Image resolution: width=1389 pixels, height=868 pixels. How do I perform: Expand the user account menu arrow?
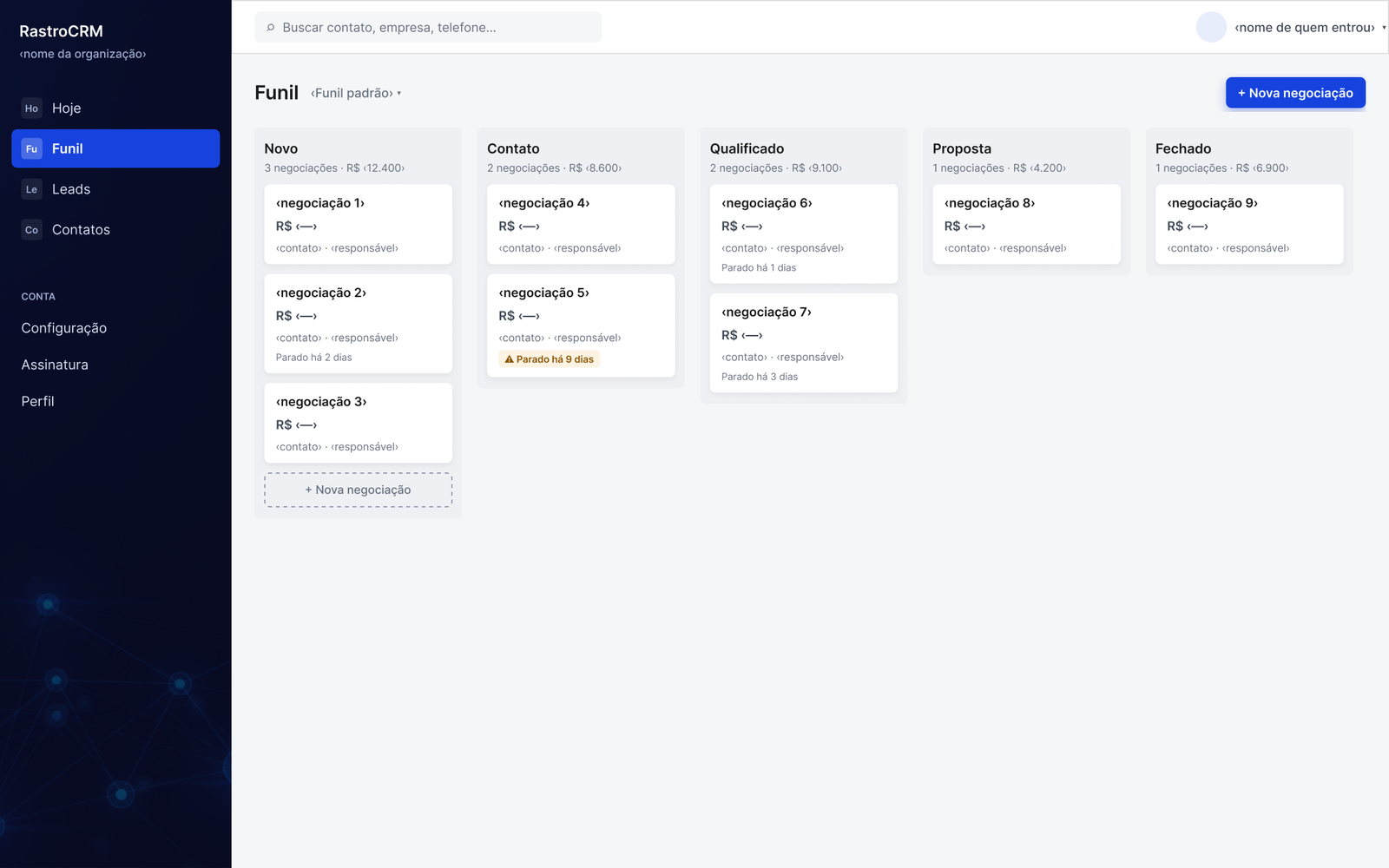coord(1384,28)
